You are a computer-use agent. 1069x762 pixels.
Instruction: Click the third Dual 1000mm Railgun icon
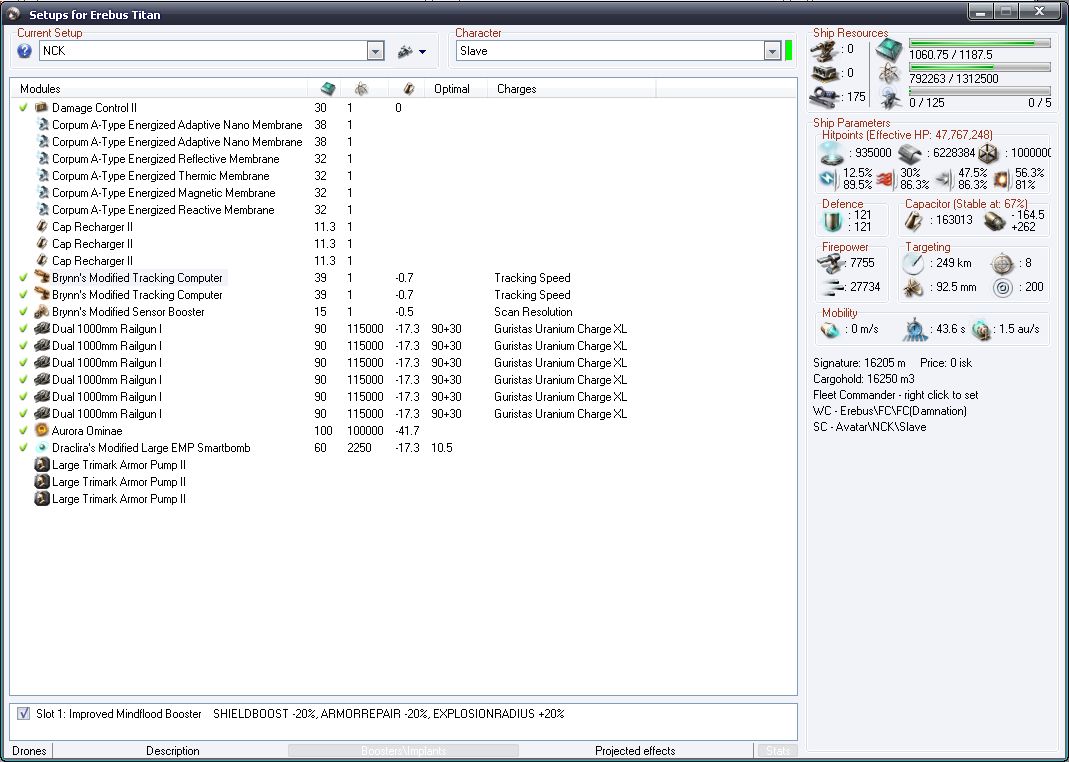[42, 363]
